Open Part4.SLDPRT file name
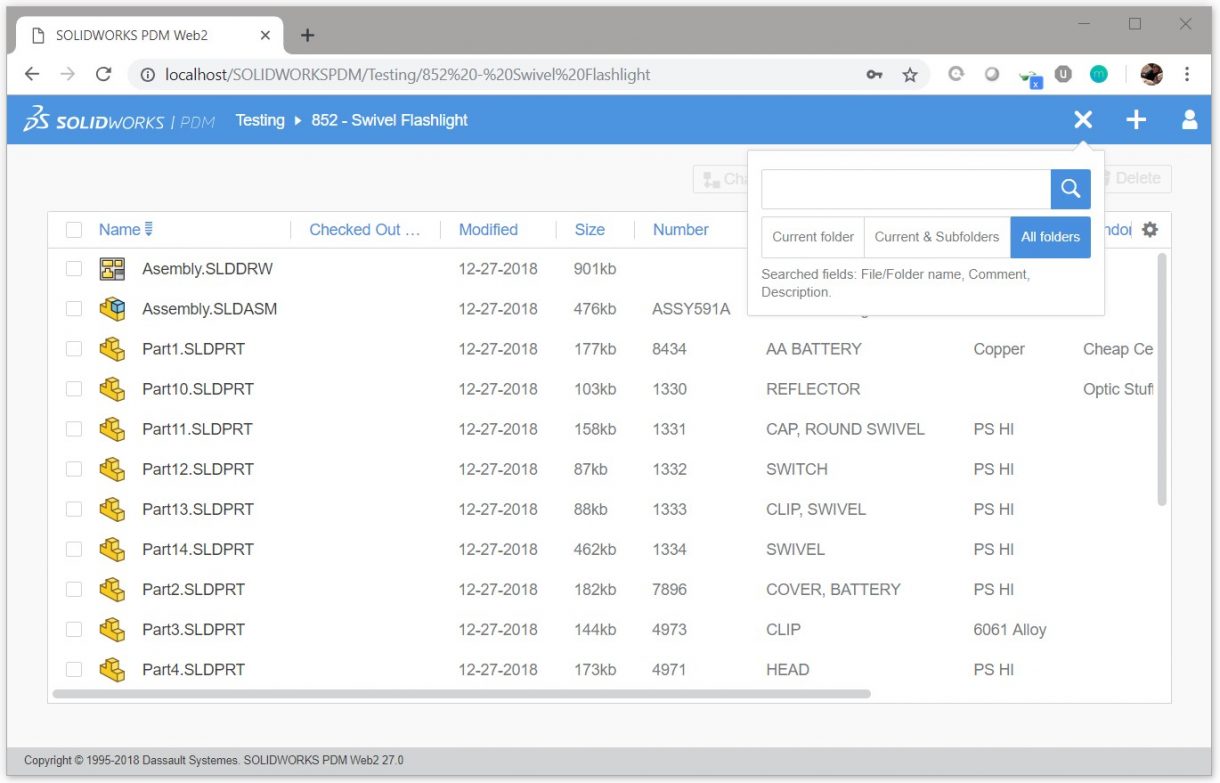Image resolution: width=1220 pixels, height=783 pixels. (193, 669)
